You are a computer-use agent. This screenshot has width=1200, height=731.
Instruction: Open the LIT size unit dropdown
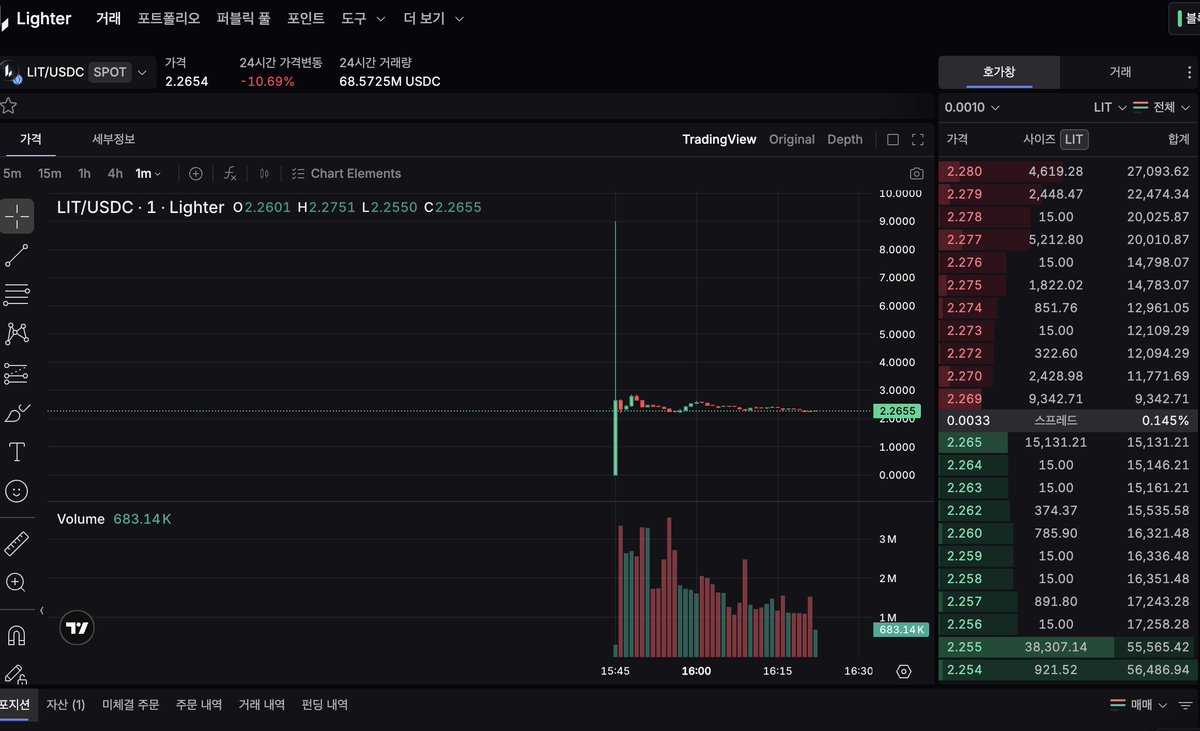click(1110, 107)
